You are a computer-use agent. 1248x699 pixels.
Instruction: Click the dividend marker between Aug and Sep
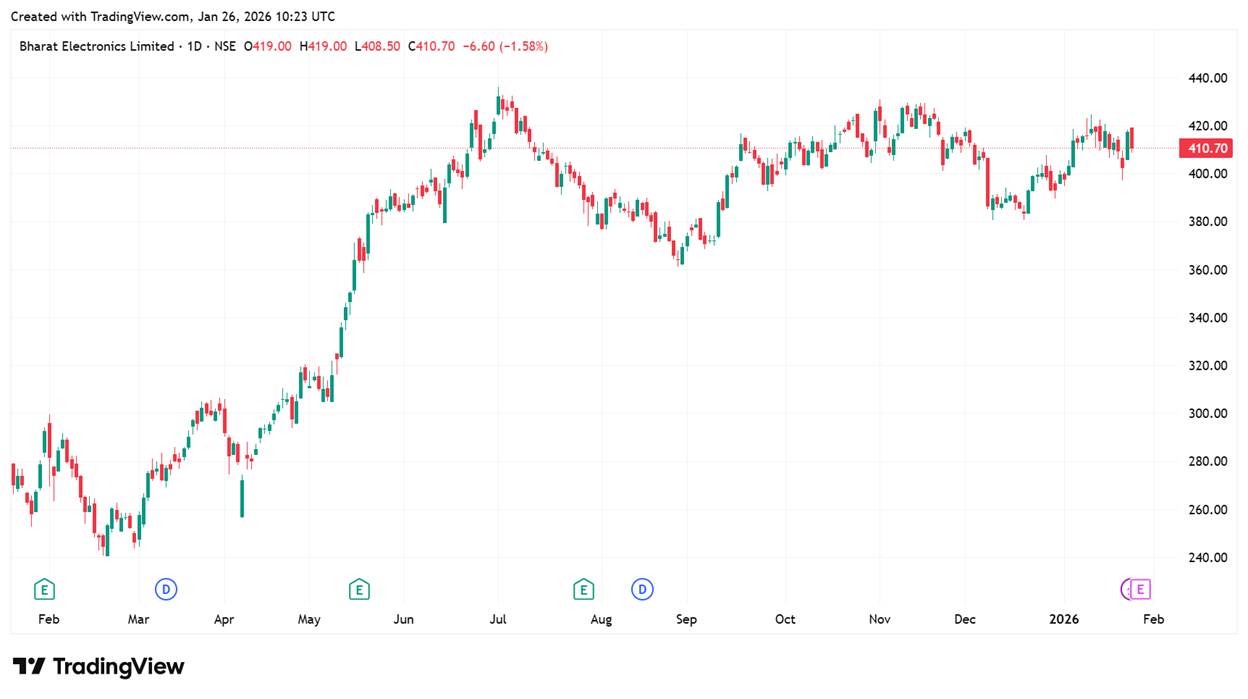(x=642, y=590)
